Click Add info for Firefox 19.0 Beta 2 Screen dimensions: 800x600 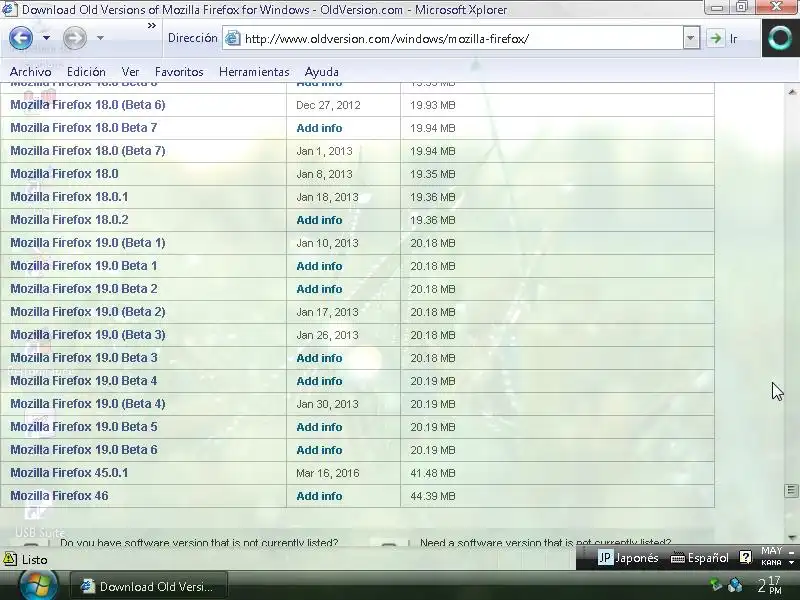[x=319, y=289]
